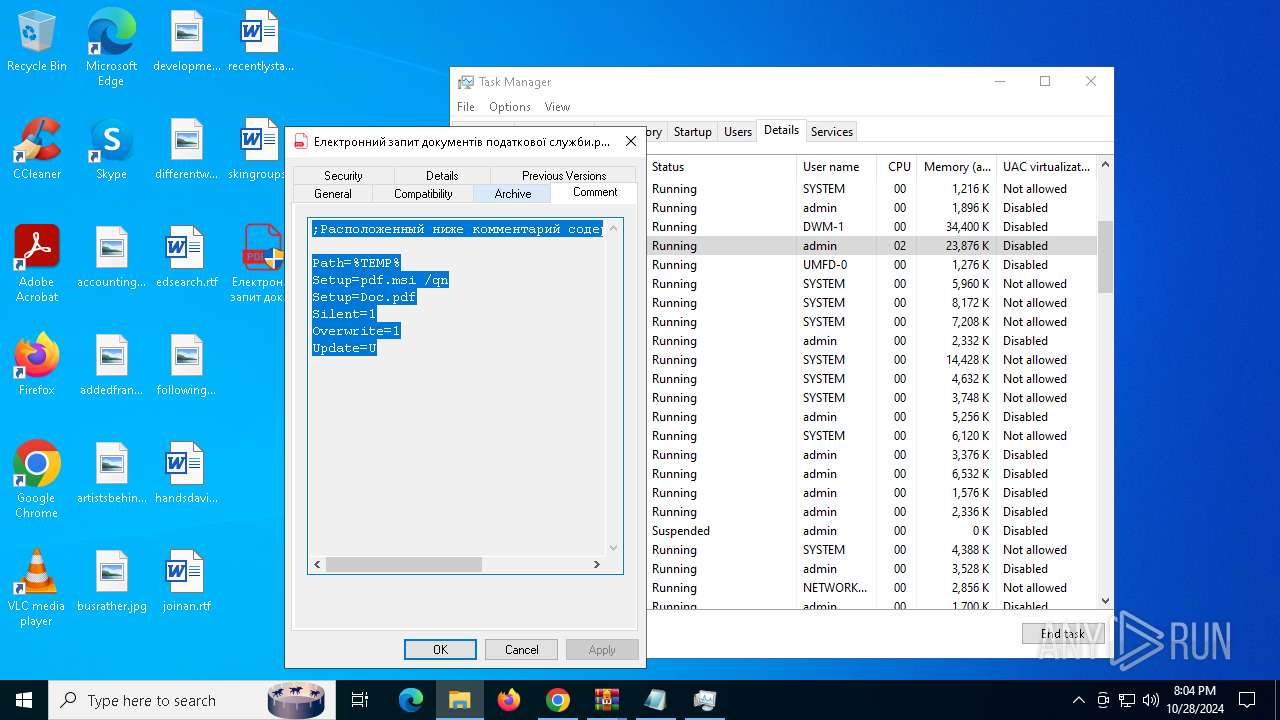This screenshot has height=720, width=1280.
Task: Select the following... image file icon
Action: (186, 366)
